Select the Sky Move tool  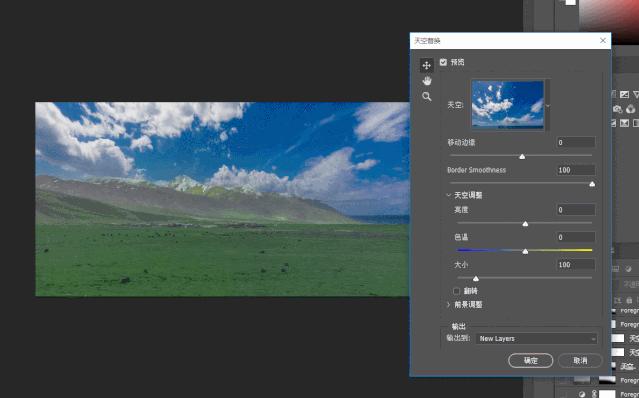click(x=426, y=65)
